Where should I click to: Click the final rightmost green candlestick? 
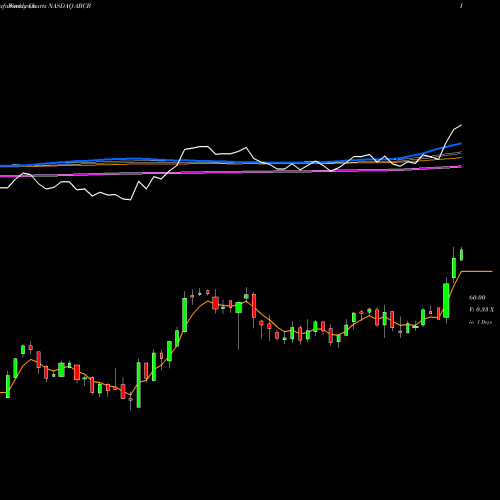point(462,254)
